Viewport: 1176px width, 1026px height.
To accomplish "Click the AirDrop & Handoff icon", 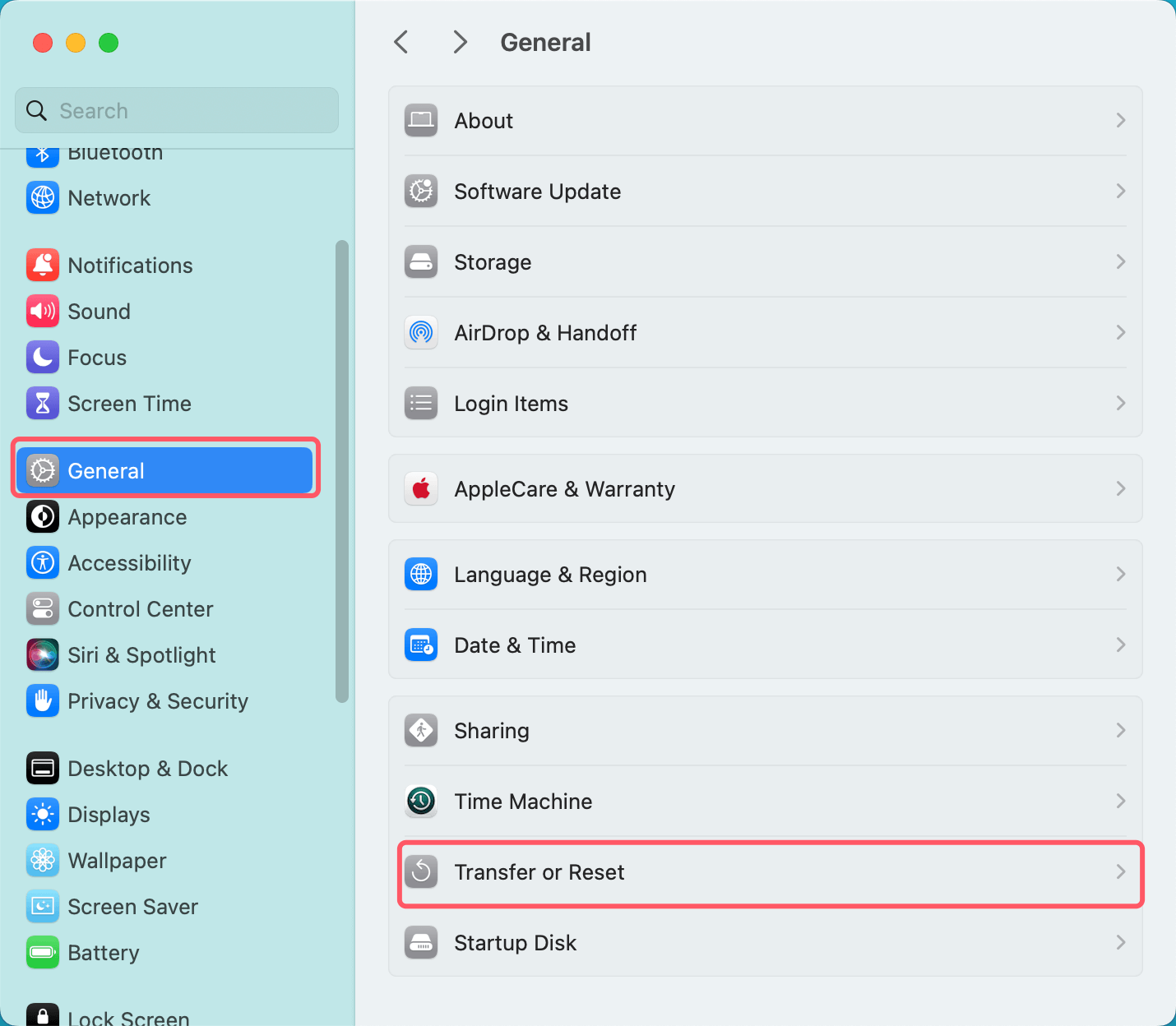I will [420, 332].
